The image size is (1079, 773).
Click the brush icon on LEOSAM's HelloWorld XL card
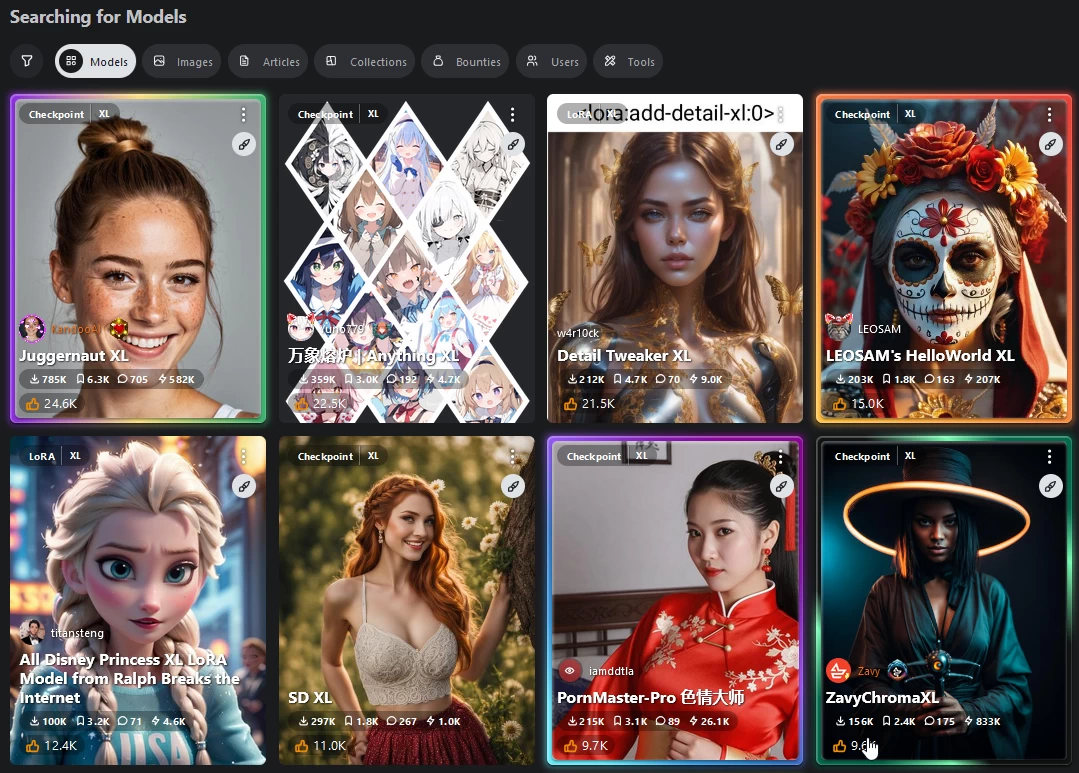pyautogui.click(x=1051, y=145)
